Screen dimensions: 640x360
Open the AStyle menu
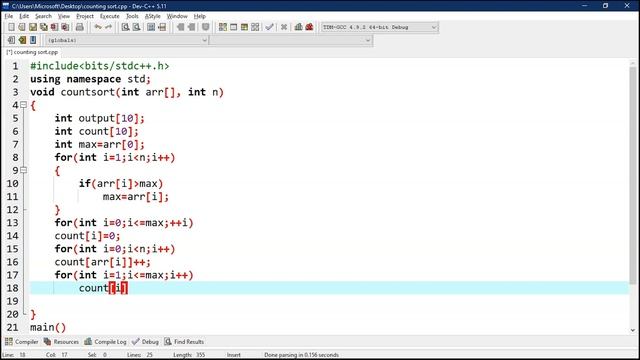[153, 16]
